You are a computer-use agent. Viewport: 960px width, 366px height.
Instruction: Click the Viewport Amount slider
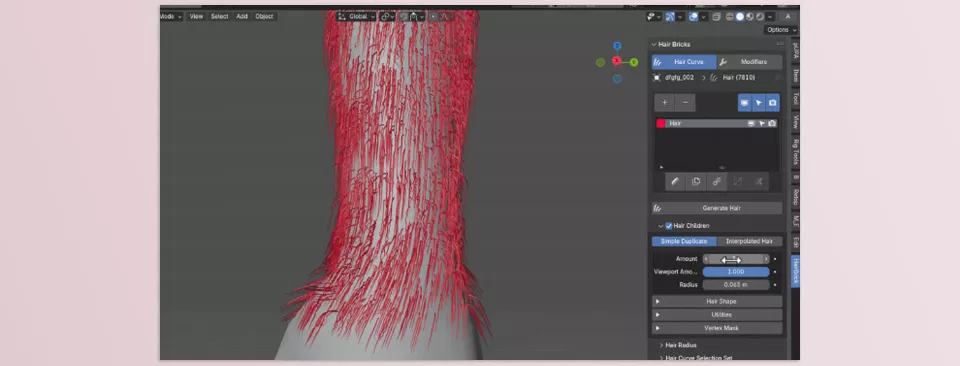736,272
